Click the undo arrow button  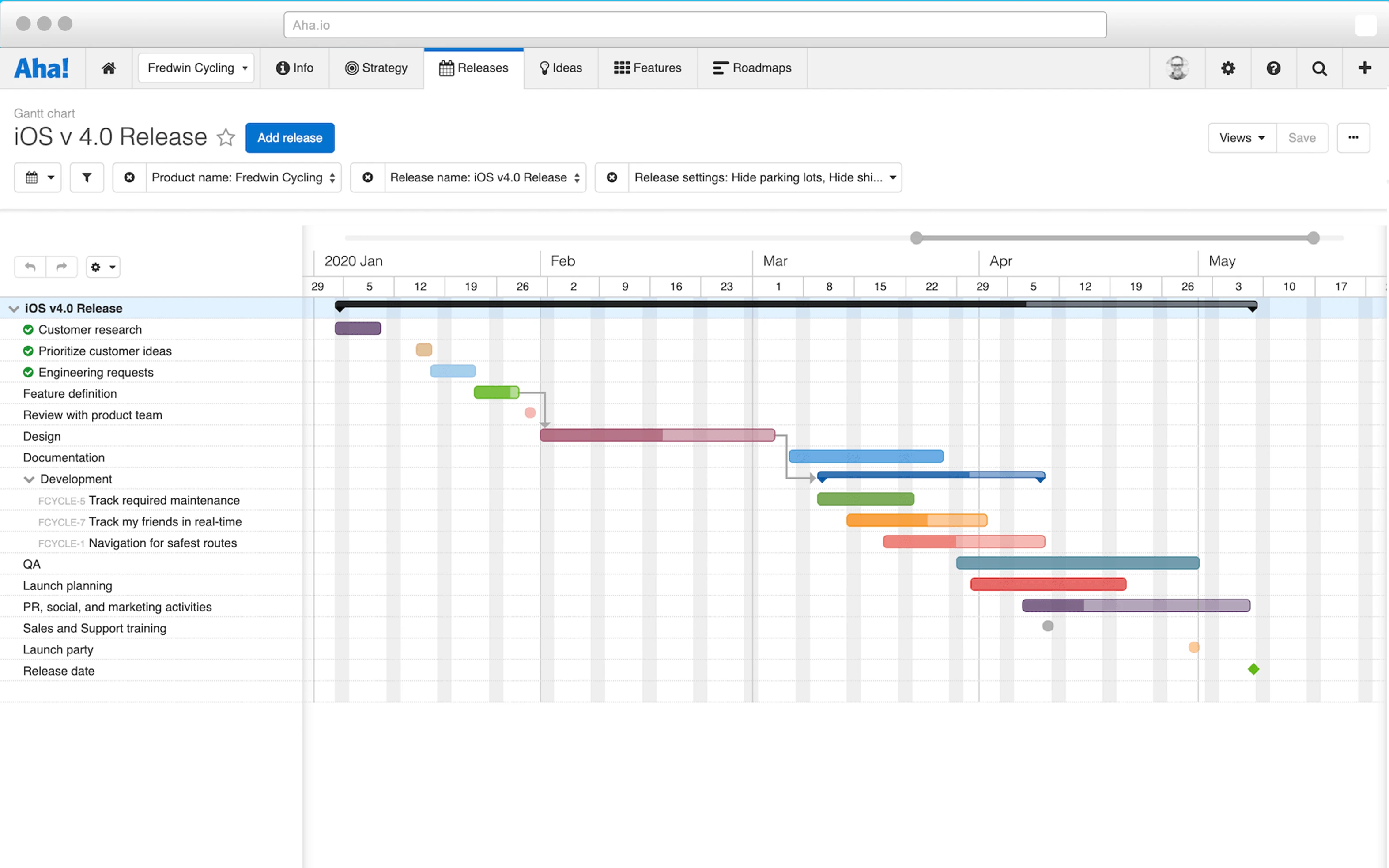point(30,267)
